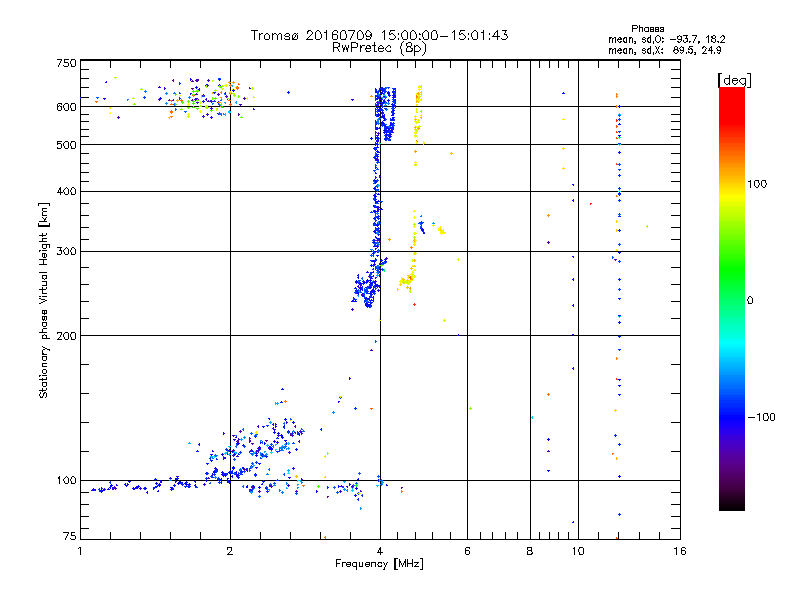Click the x-axis '6' tick label
The width and height of the screenshot is (800, 600).
click(467, 551)
